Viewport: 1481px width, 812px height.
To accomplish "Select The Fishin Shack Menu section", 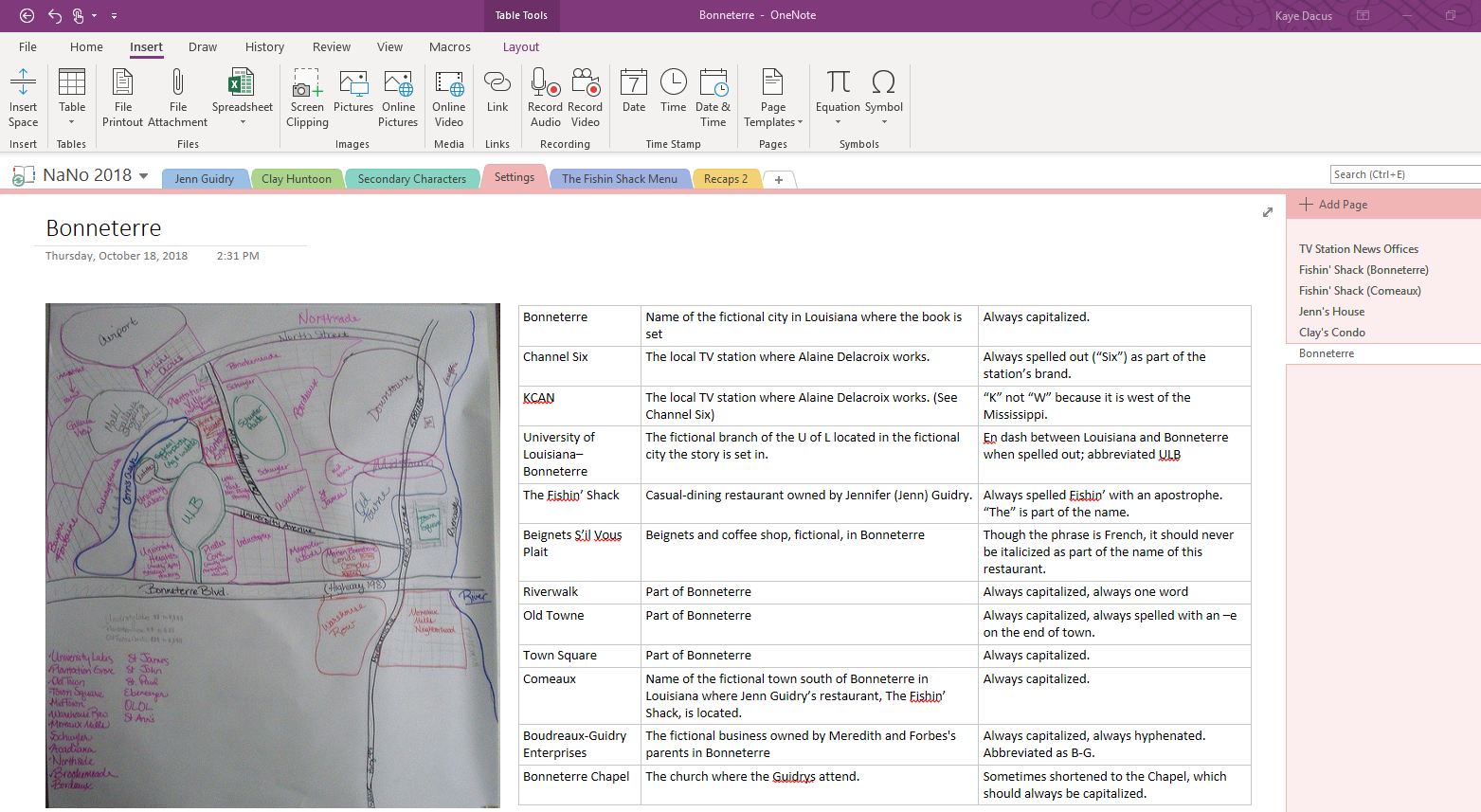I will pyautogui.click(x=619, y=179).
